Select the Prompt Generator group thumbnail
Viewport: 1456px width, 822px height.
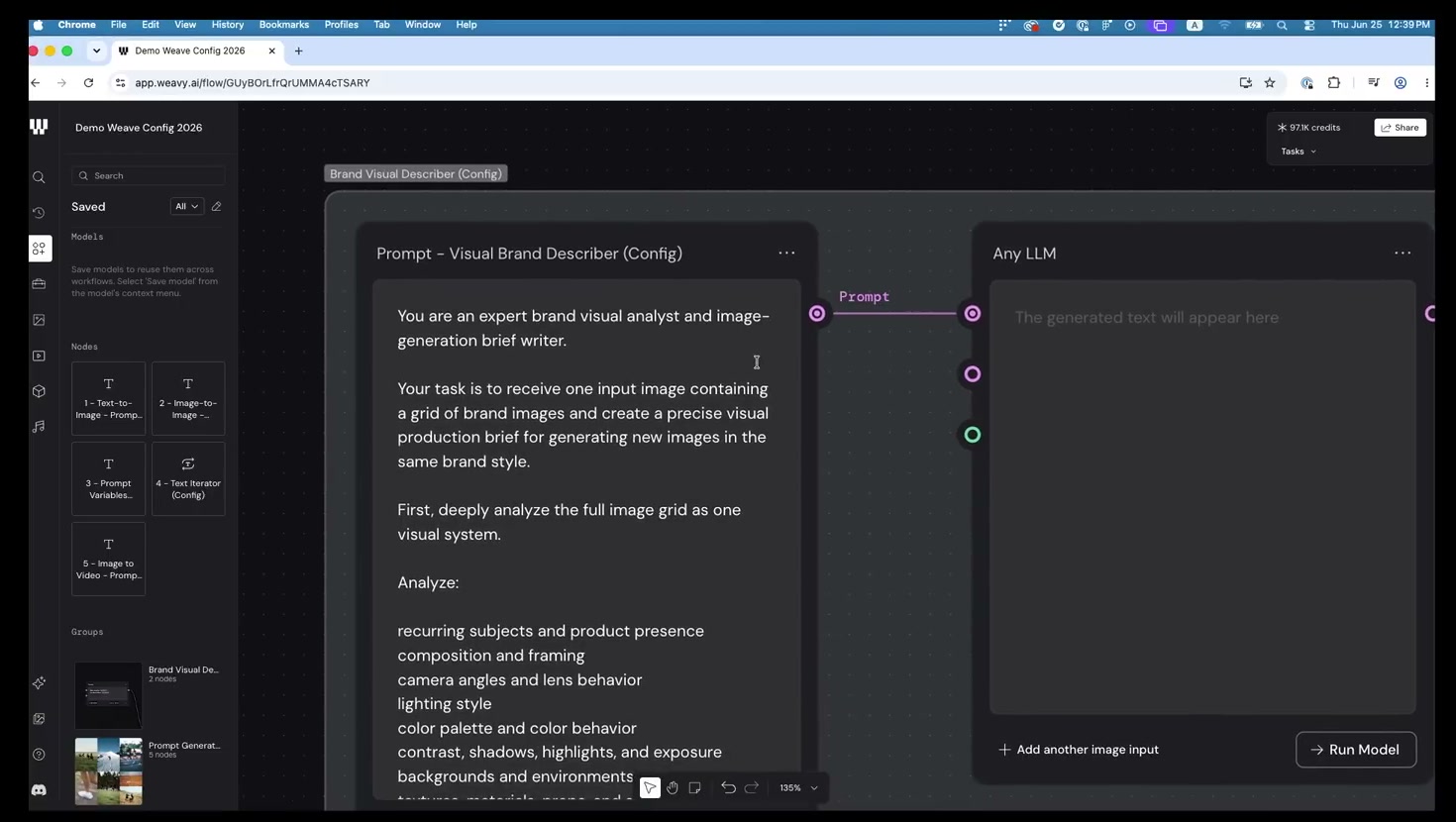click(108, 771)
